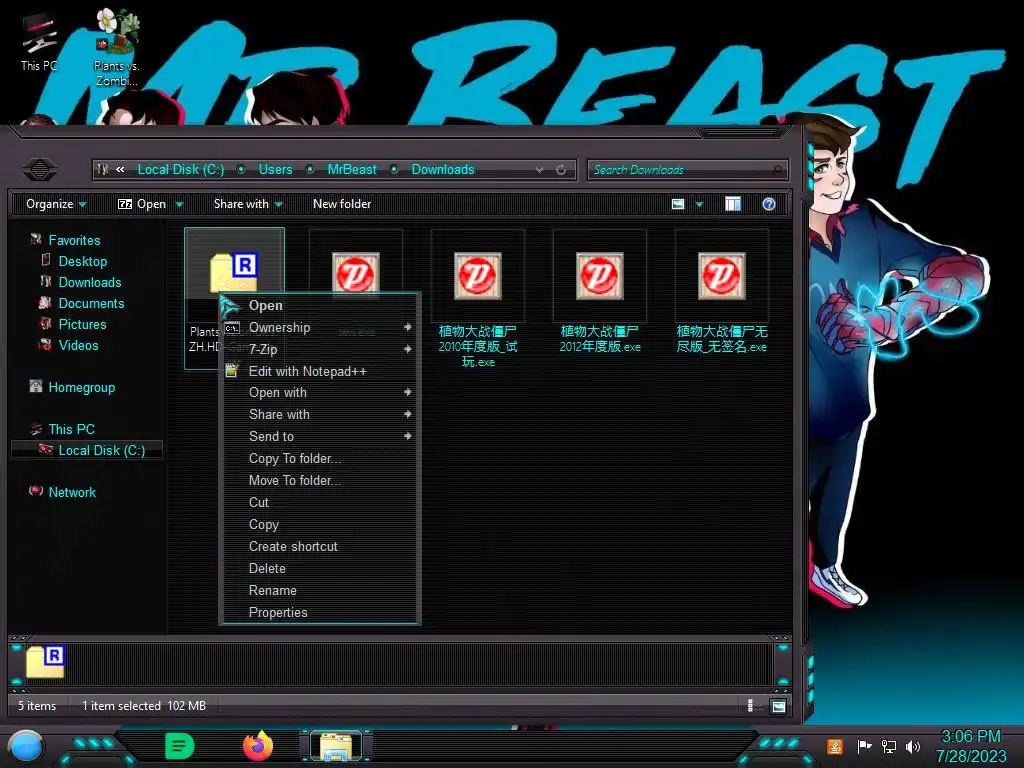Switch to details view in status bar
The height and width of the screenshot is (768, 1024).
(x=750, y=706)
